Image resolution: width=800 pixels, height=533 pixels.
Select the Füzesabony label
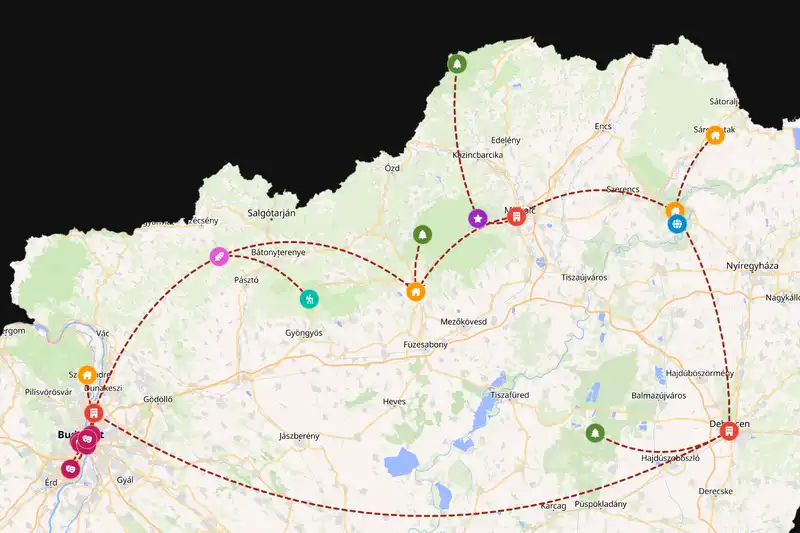(426, 345)
